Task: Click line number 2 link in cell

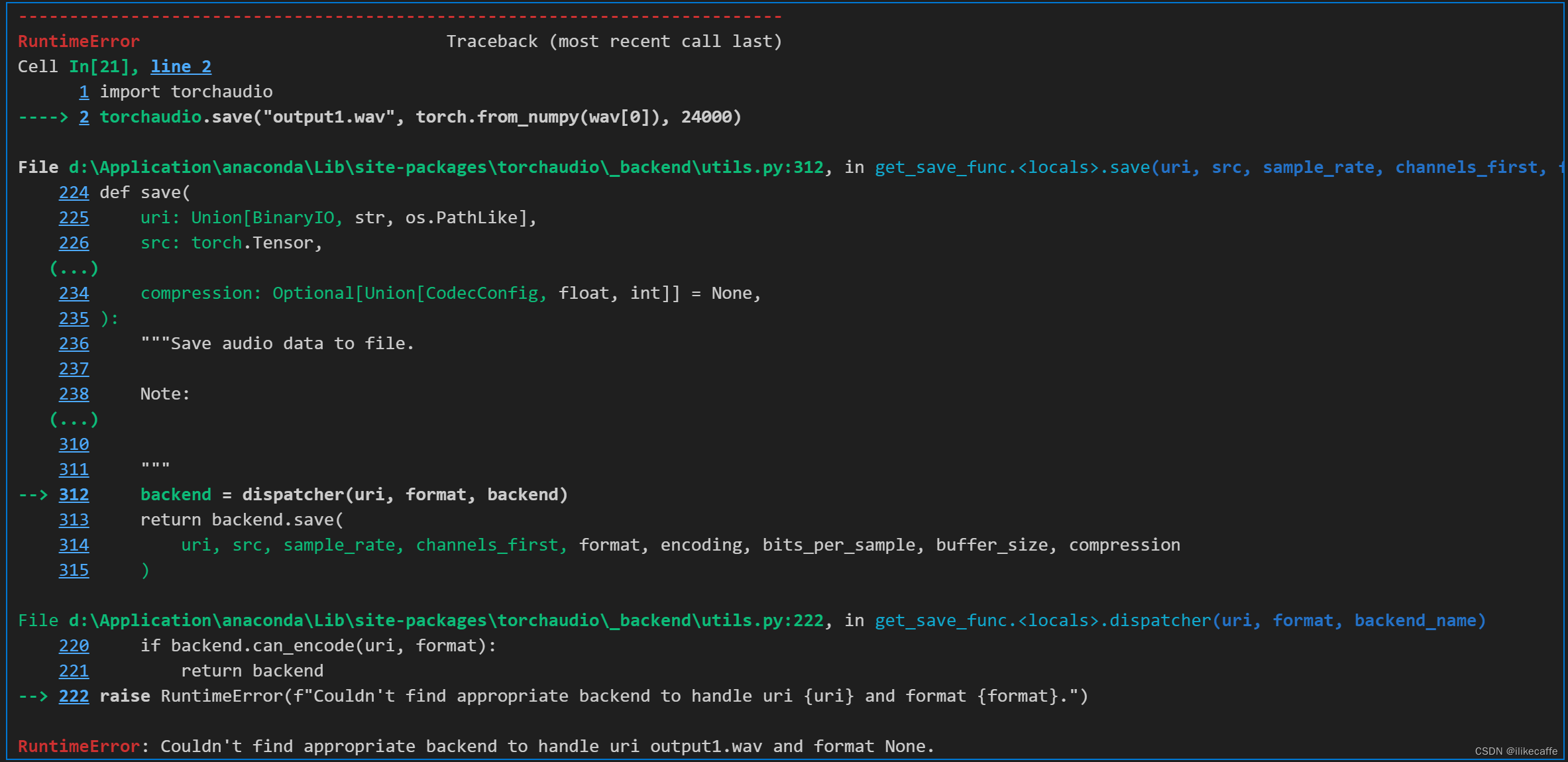Action: click(84, 117)
